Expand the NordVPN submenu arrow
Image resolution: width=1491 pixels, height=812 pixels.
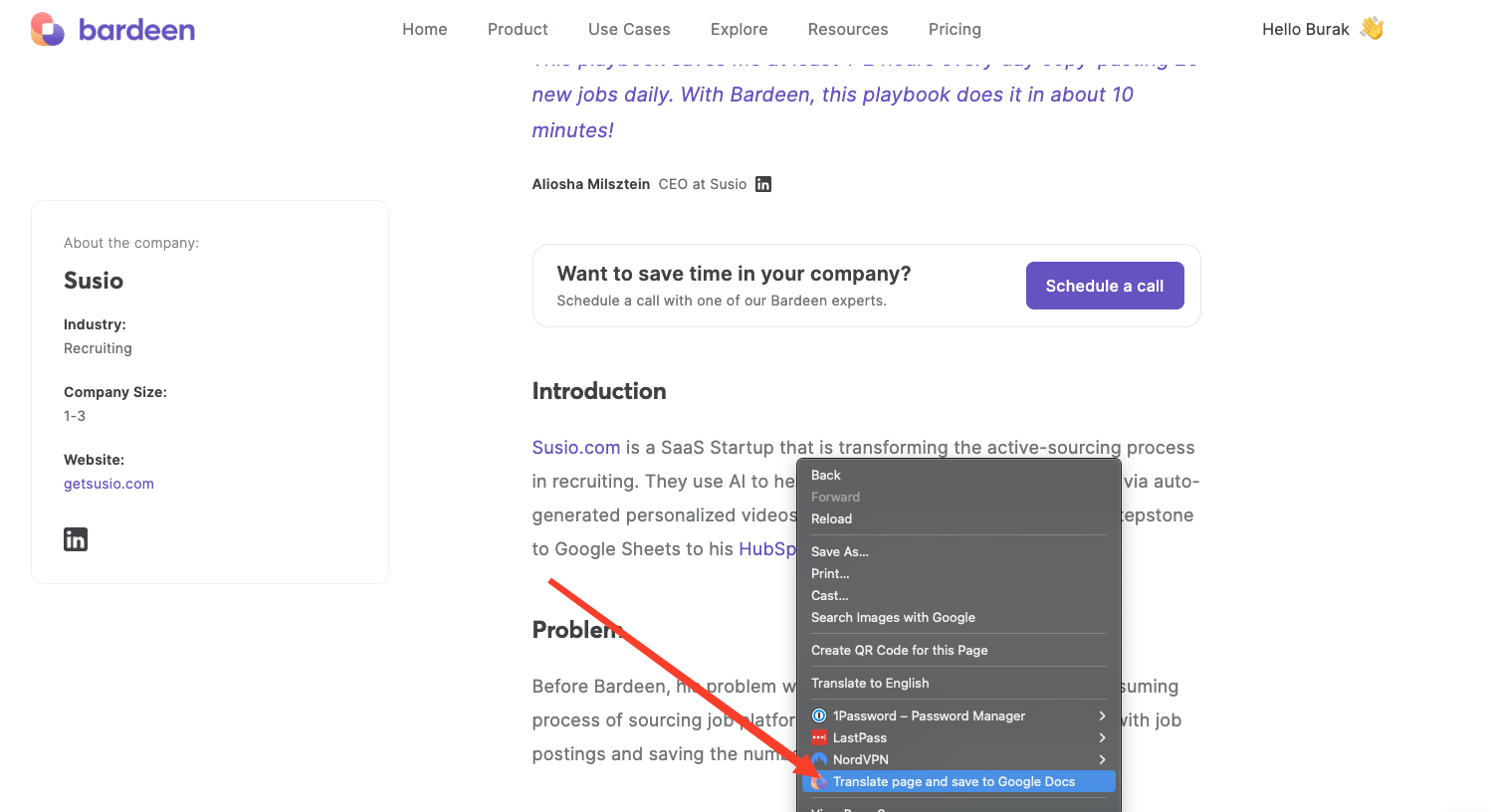(1102, 759)
